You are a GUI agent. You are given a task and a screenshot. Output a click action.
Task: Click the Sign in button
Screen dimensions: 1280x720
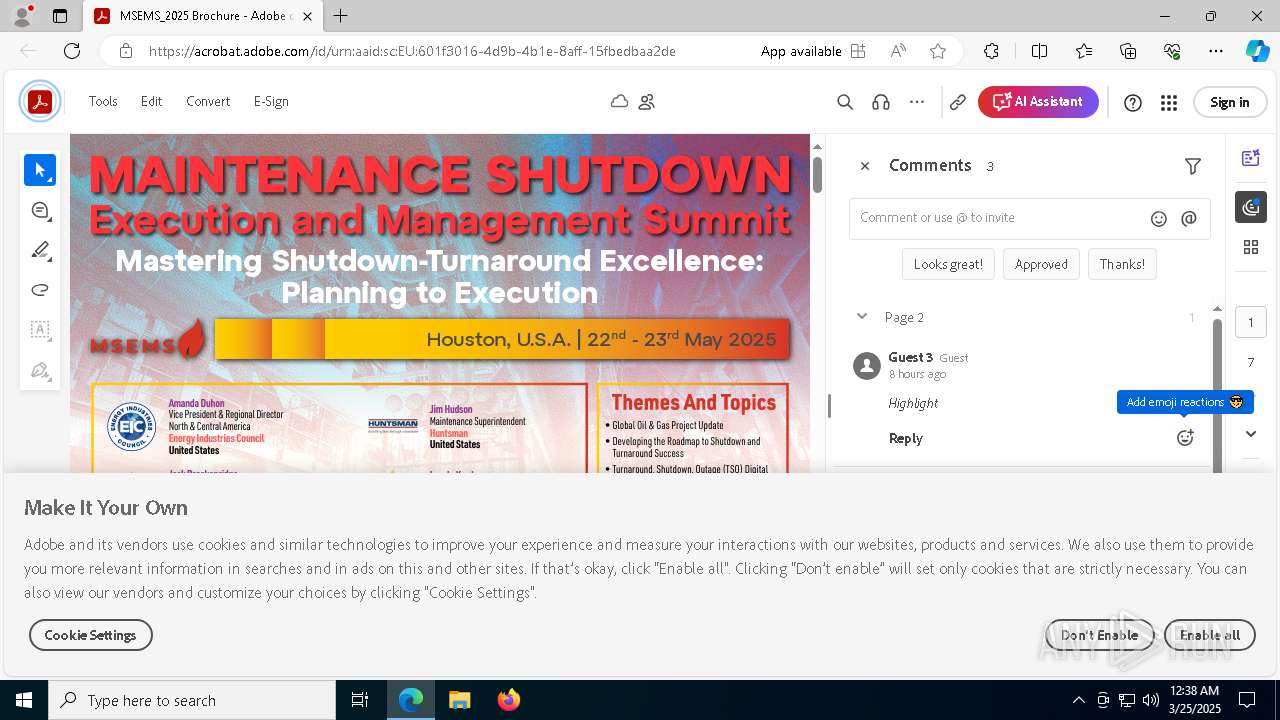pyautogui.click(x=1229, y=102)
